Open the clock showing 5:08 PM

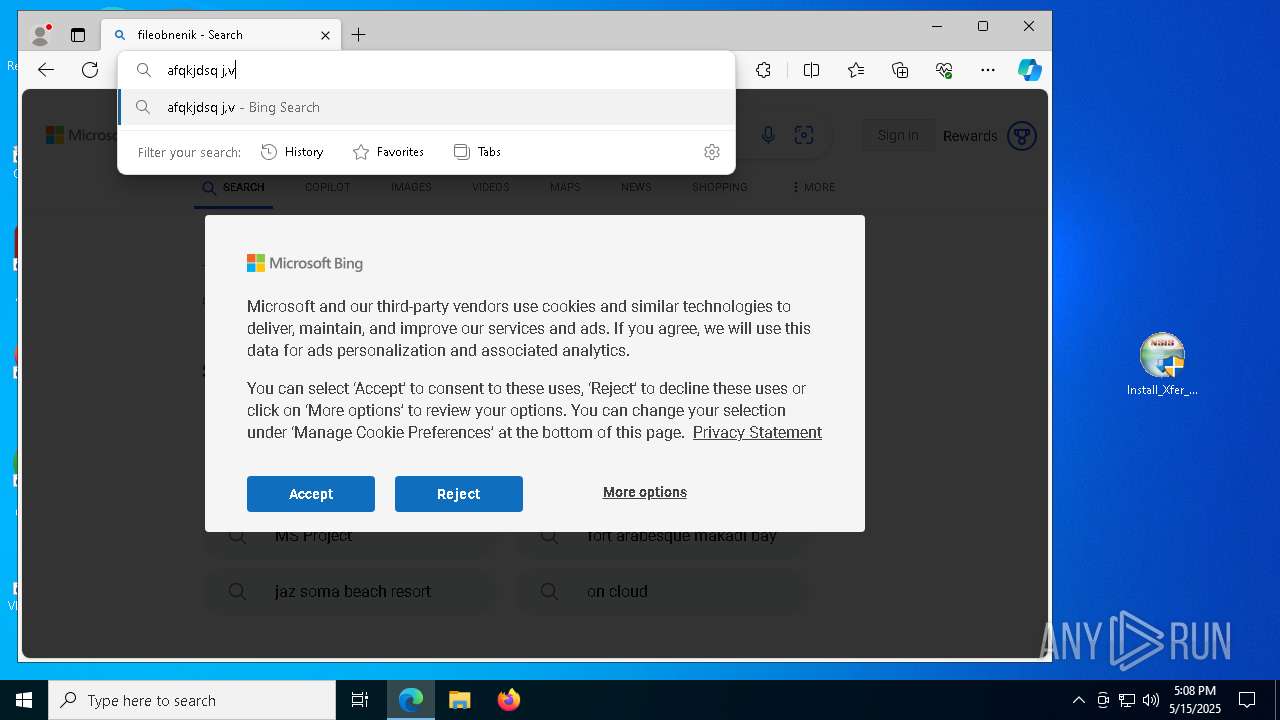[x=1195, y=700]
